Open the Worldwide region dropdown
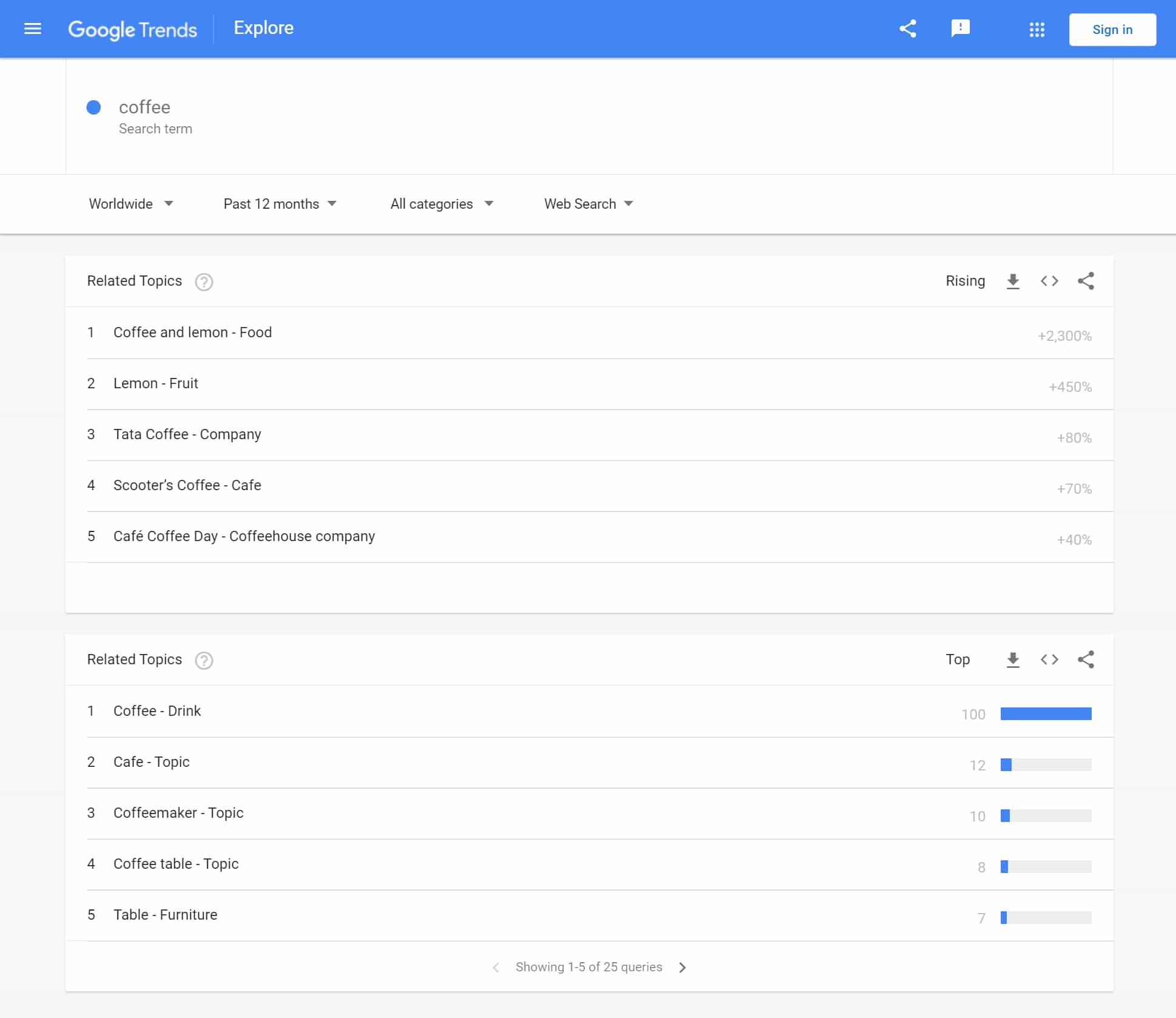Image resolution: width=1176 pixels, height=1018 pixels. (x=131, y=204)
